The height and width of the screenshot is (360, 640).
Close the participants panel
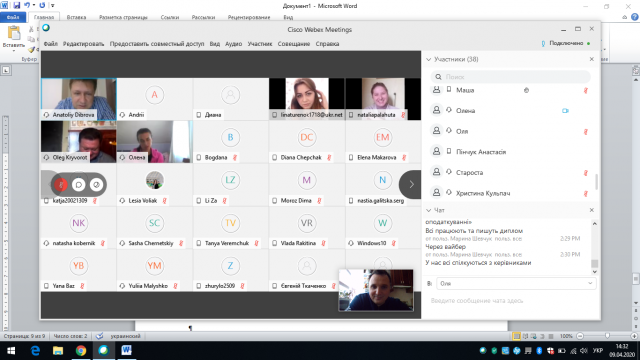coord(592,59)
